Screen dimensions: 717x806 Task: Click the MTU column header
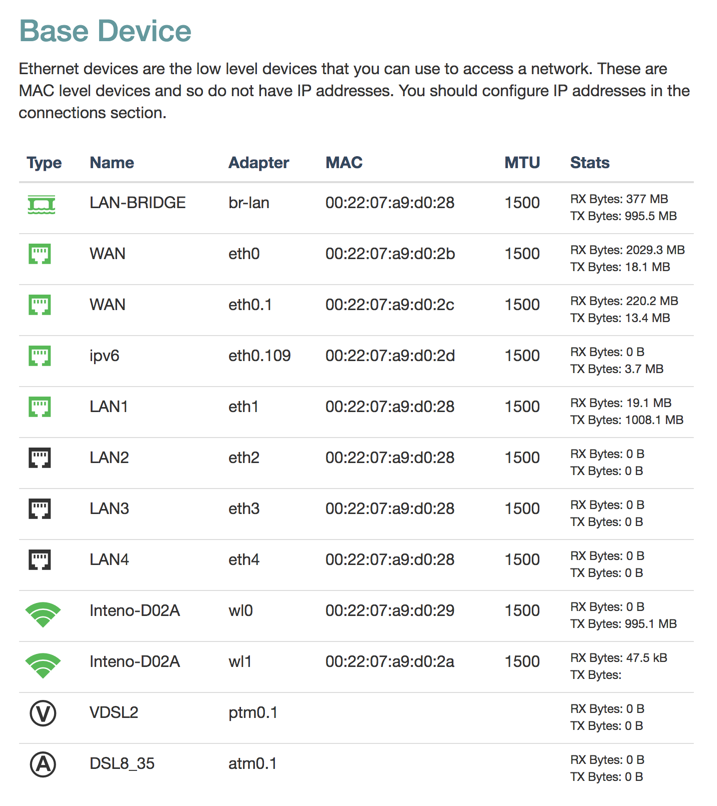pyautogui.click(x=522, y=163)
